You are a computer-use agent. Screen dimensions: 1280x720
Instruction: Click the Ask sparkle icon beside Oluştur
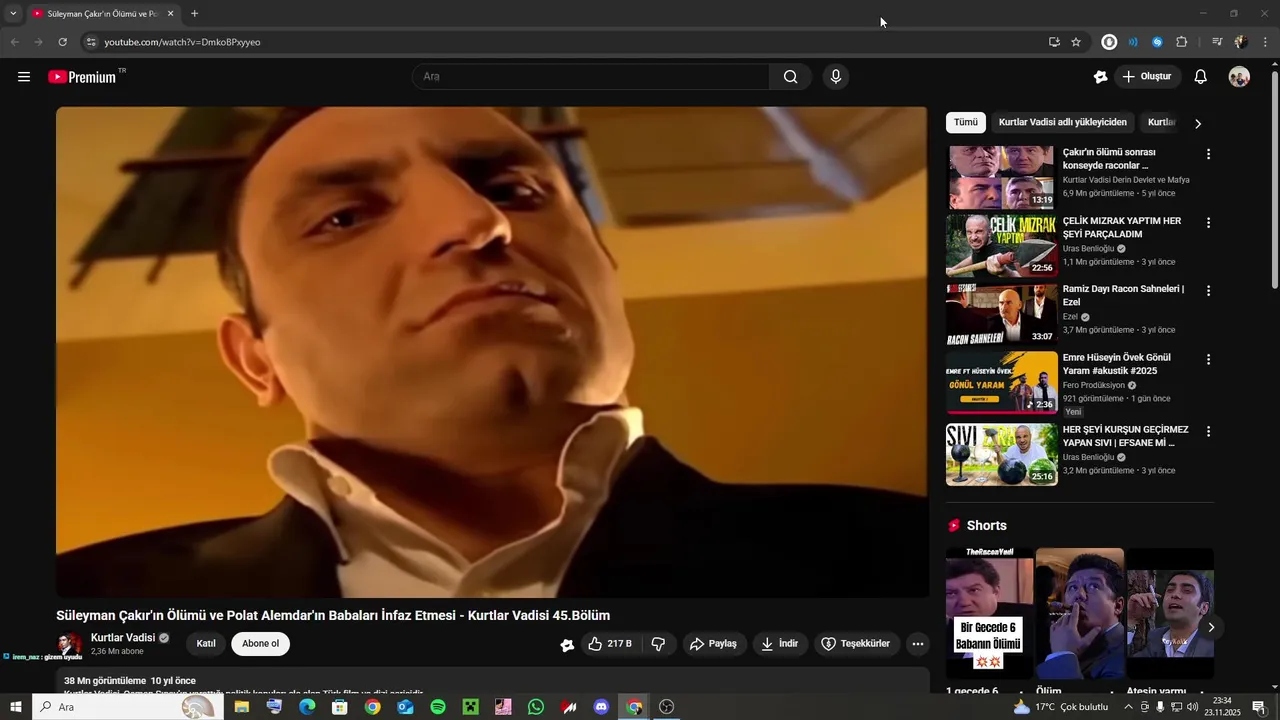coord(1100,77)
